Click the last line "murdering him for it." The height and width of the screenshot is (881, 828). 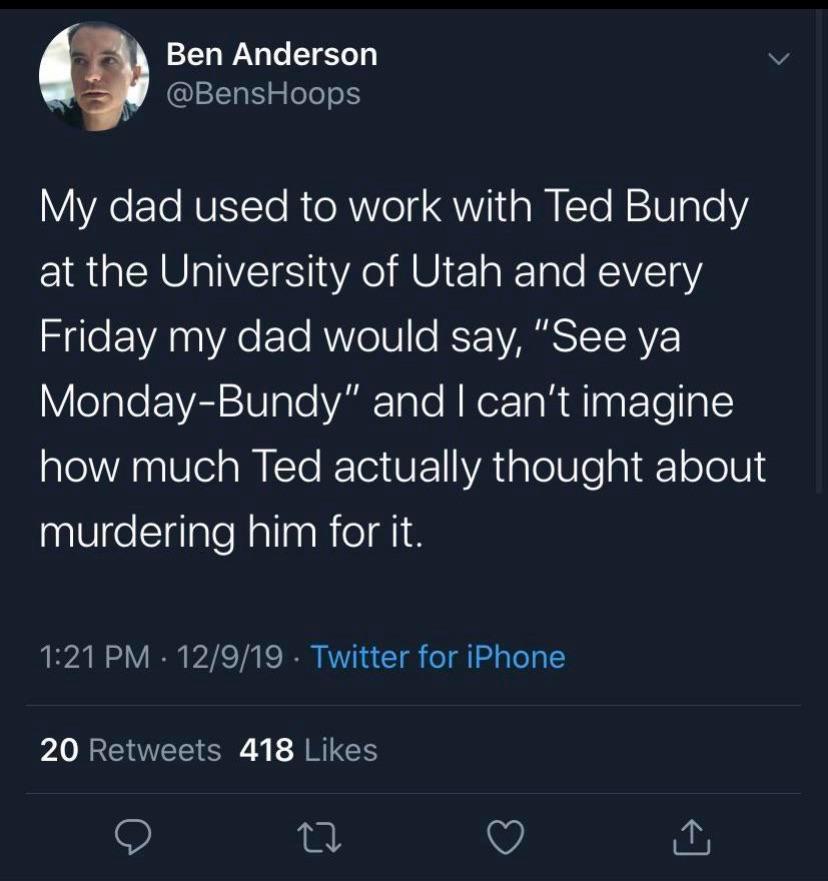[232, 529]
